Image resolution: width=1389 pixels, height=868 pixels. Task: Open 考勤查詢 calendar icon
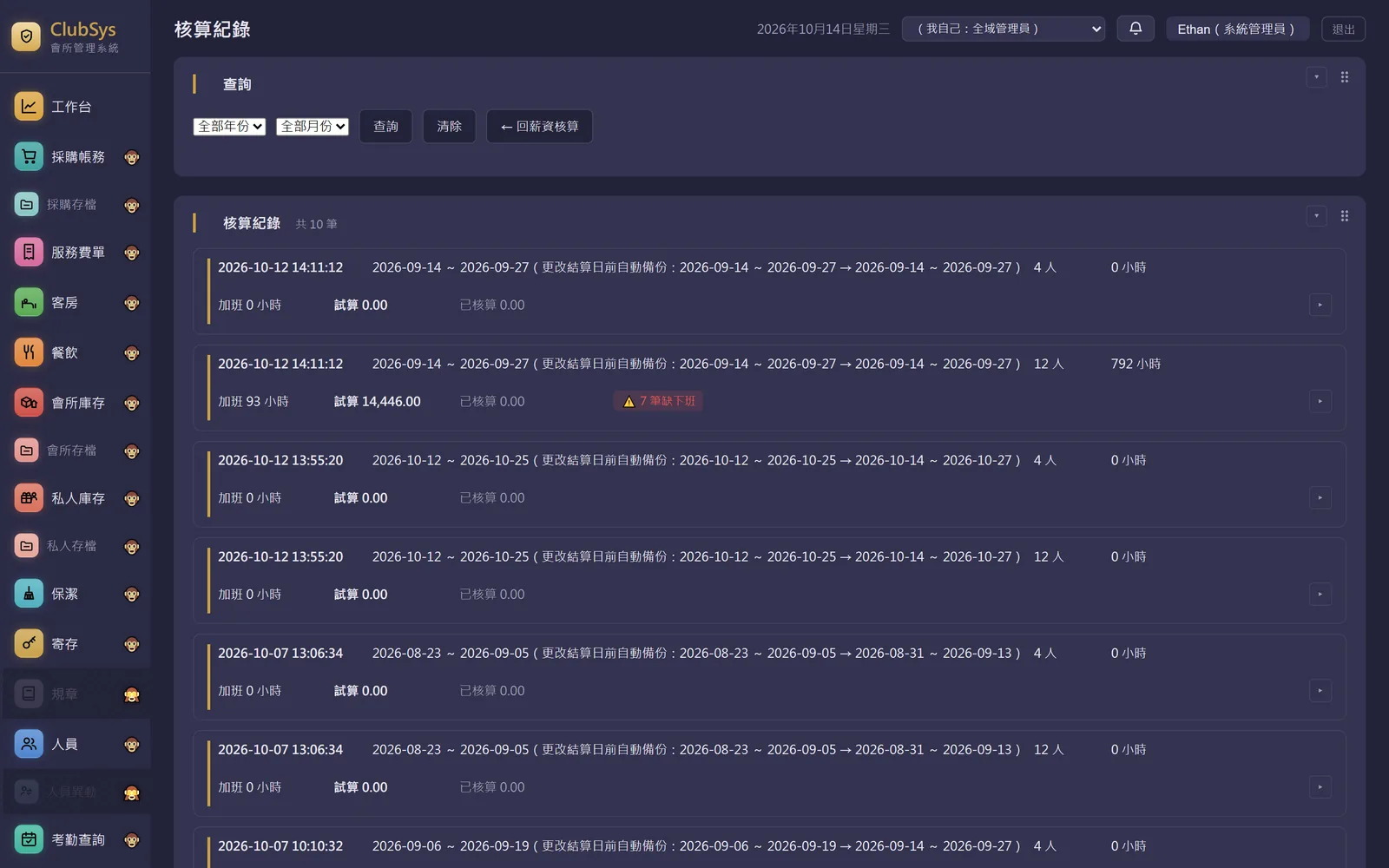[x=29, y=839]
